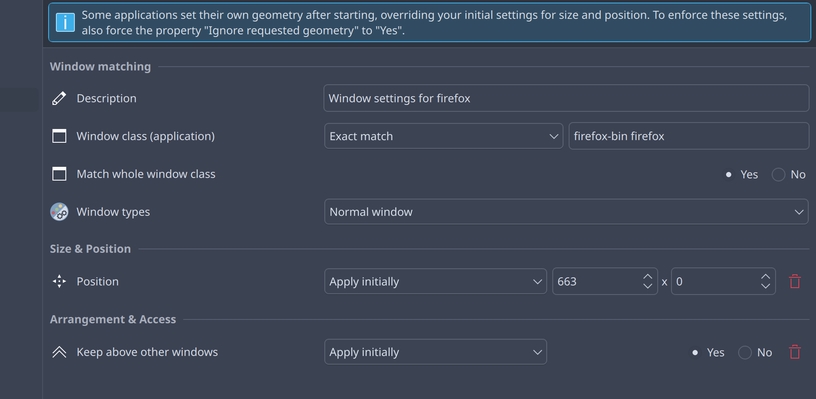The image size is (816, 399).
Task: Open the Position Apply initially dropdown
Action: (435, 281)
